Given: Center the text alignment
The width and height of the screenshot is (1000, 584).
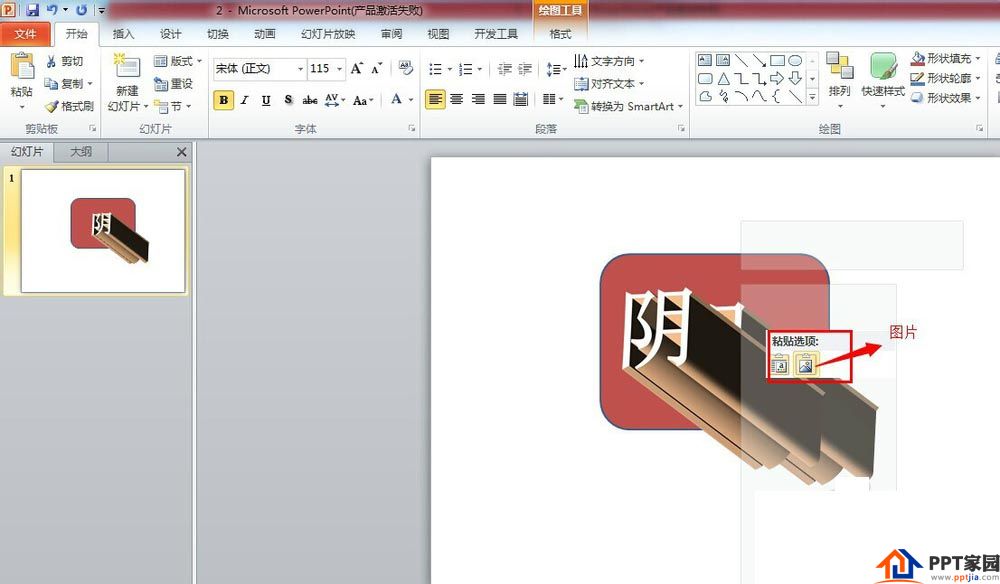Looking at the screenshot, I should [457, 99].
